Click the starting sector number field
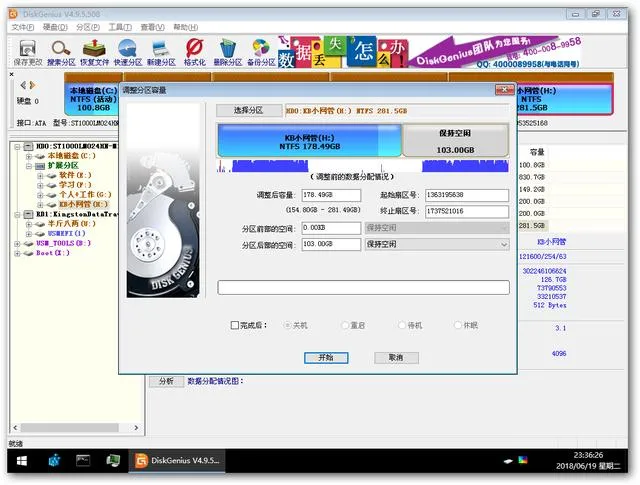This screenshot has width=640, height=485. (x=467, y=195)
